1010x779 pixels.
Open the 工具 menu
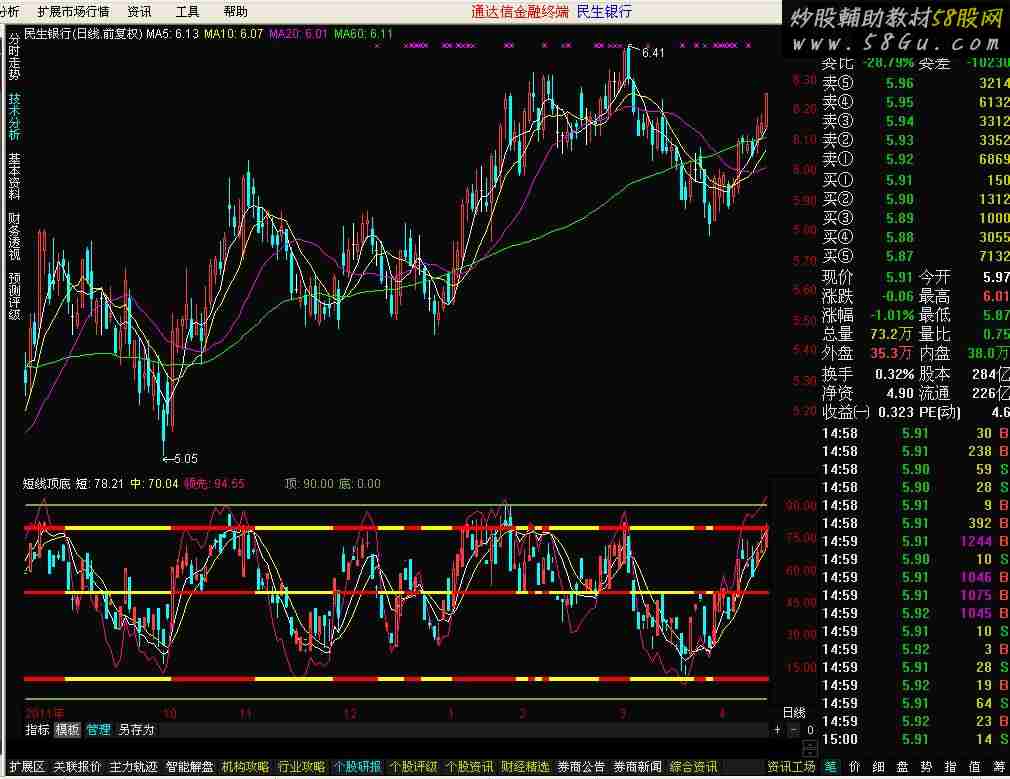pos(187,12)
